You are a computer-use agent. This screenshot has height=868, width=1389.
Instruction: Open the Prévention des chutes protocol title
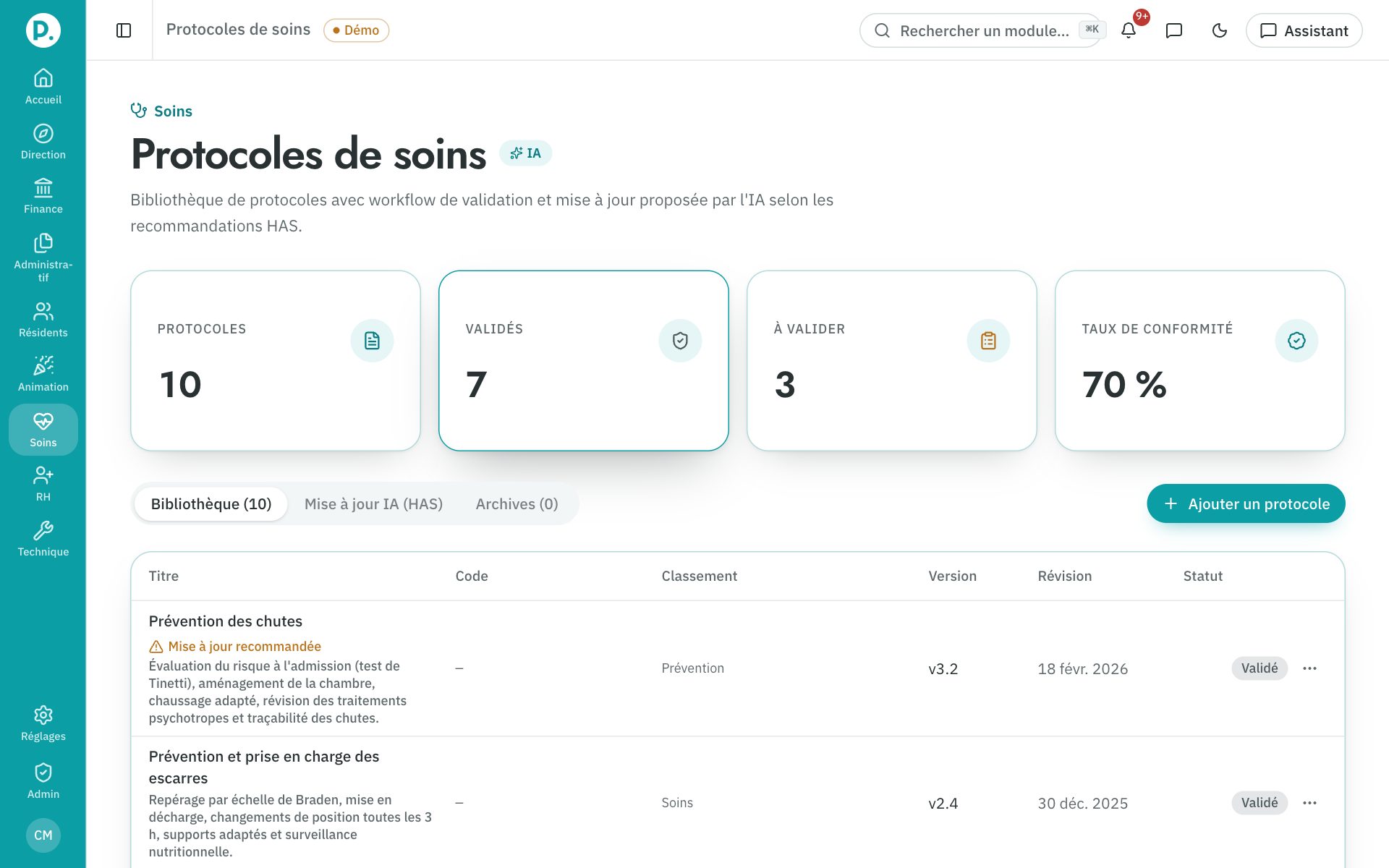(x=226, y=621)
